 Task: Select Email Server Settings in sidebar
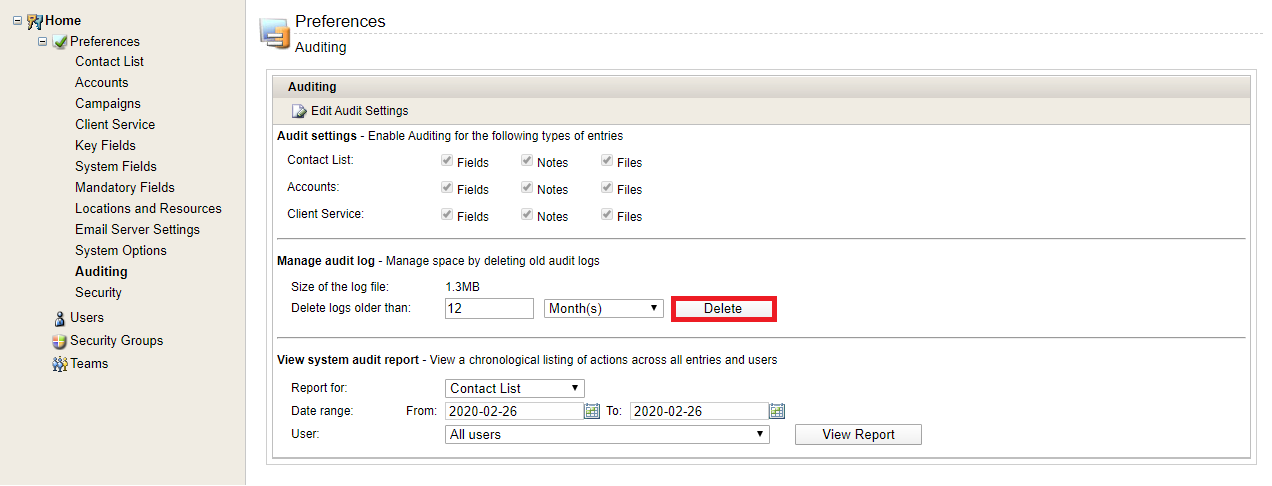(x=137, y=230)
